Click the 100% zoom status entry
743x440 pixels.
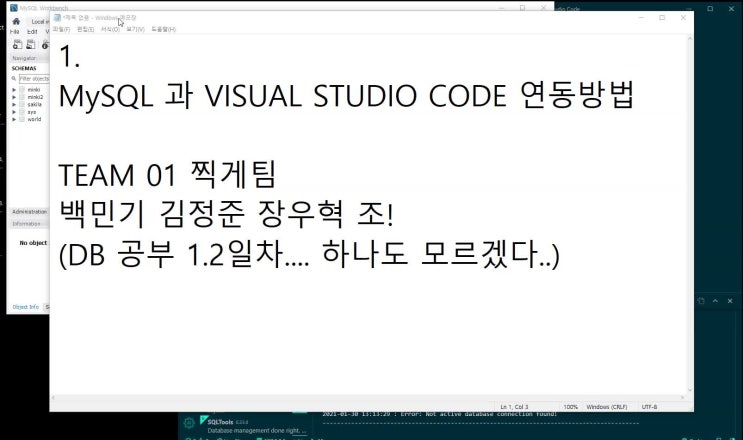pyautogui.click(x=571, y=407)
